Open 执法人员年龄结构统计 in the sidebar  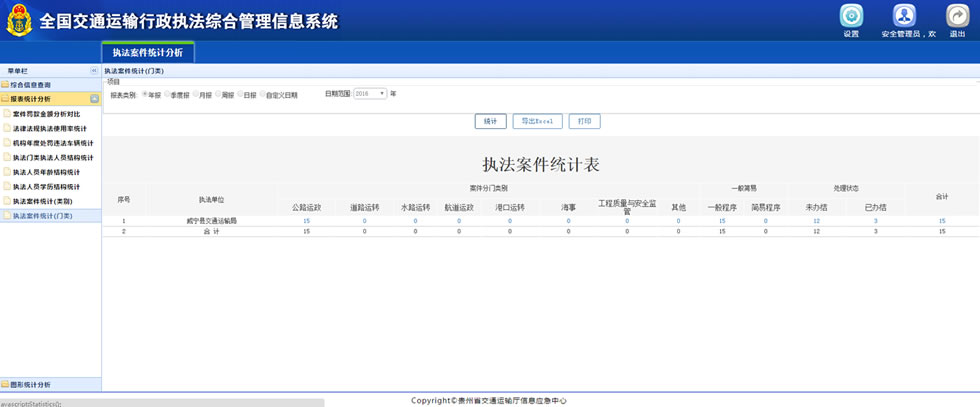pyautogui.click(x=46, y=172)
